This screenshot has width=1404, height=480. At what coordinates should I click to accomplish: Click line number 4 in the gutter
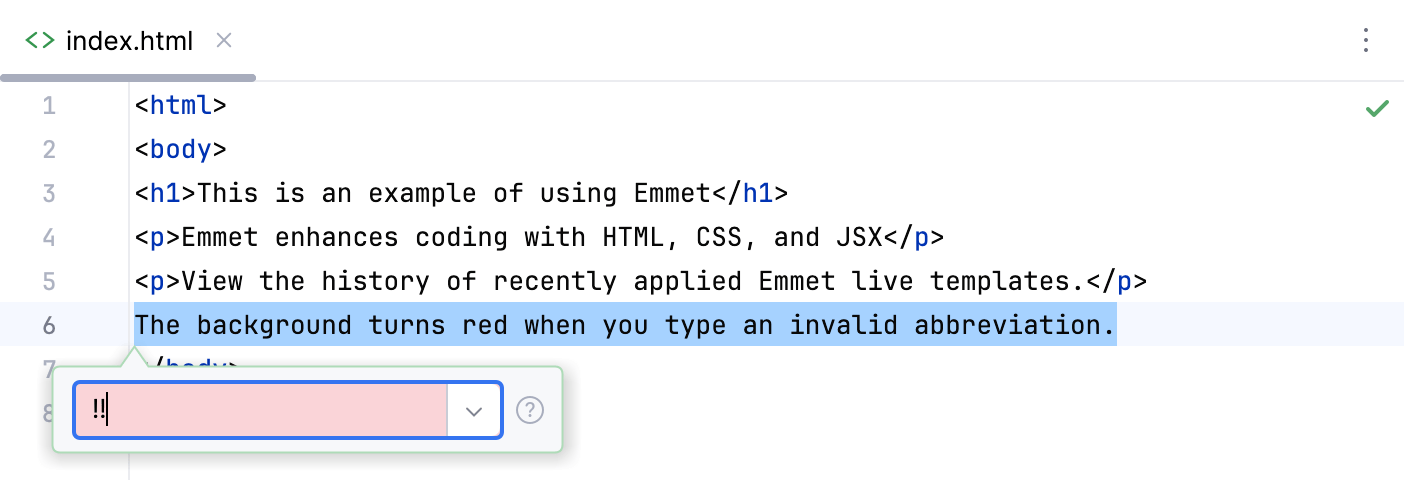[x=49, y=237]
